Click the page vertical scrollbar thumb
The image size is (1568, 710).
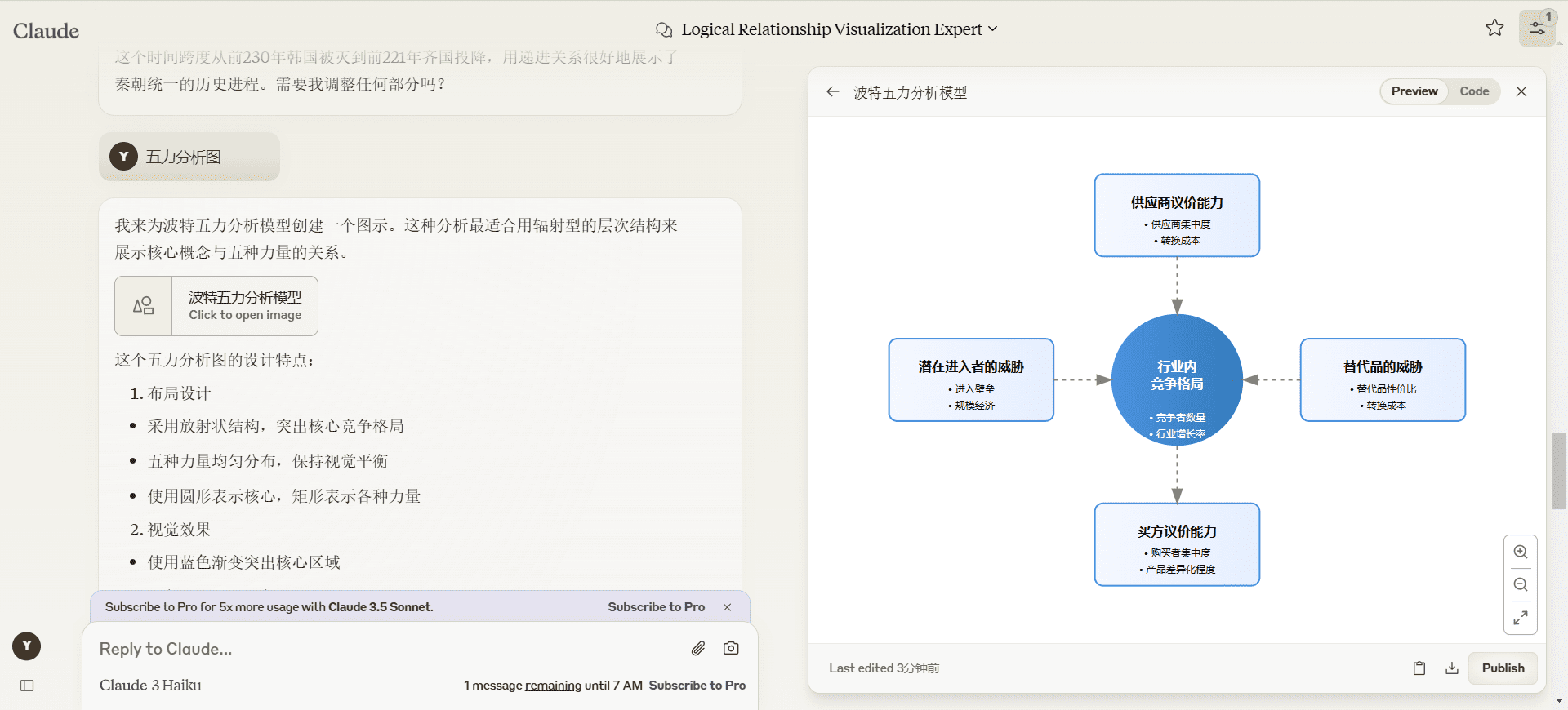point(1560,472)
